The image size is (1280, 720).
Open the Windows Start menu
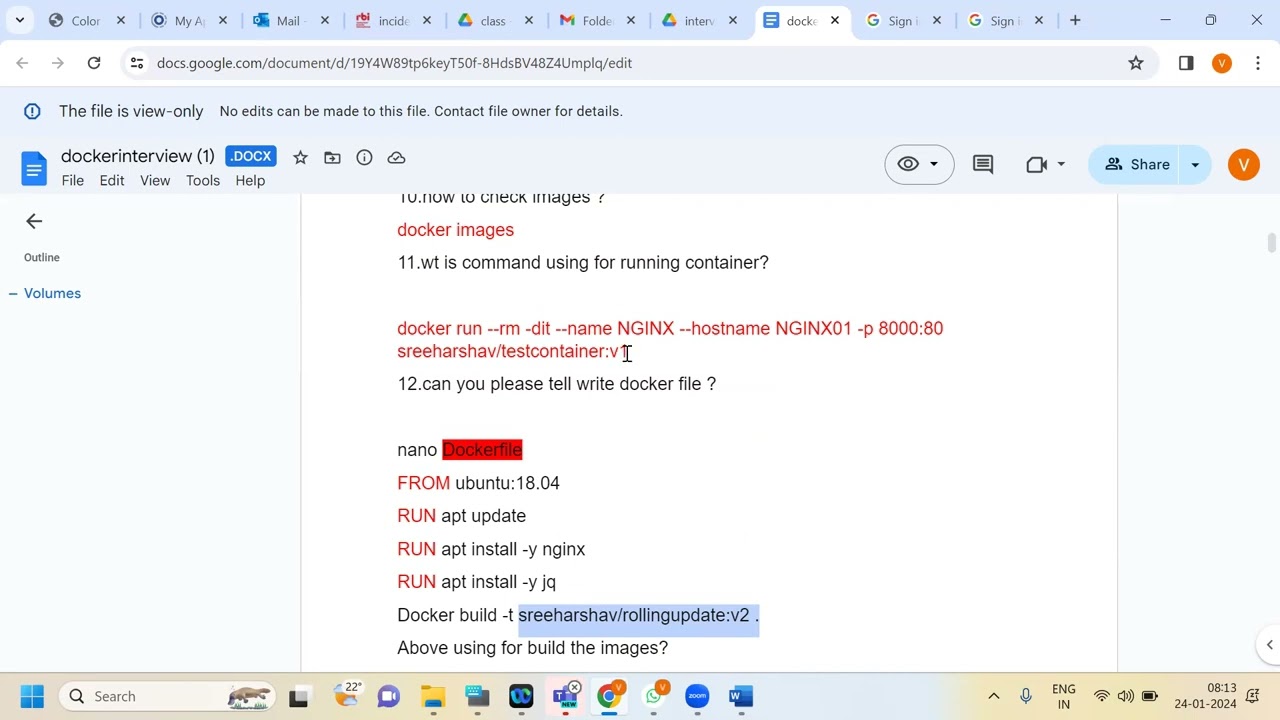tap(32, 696)
